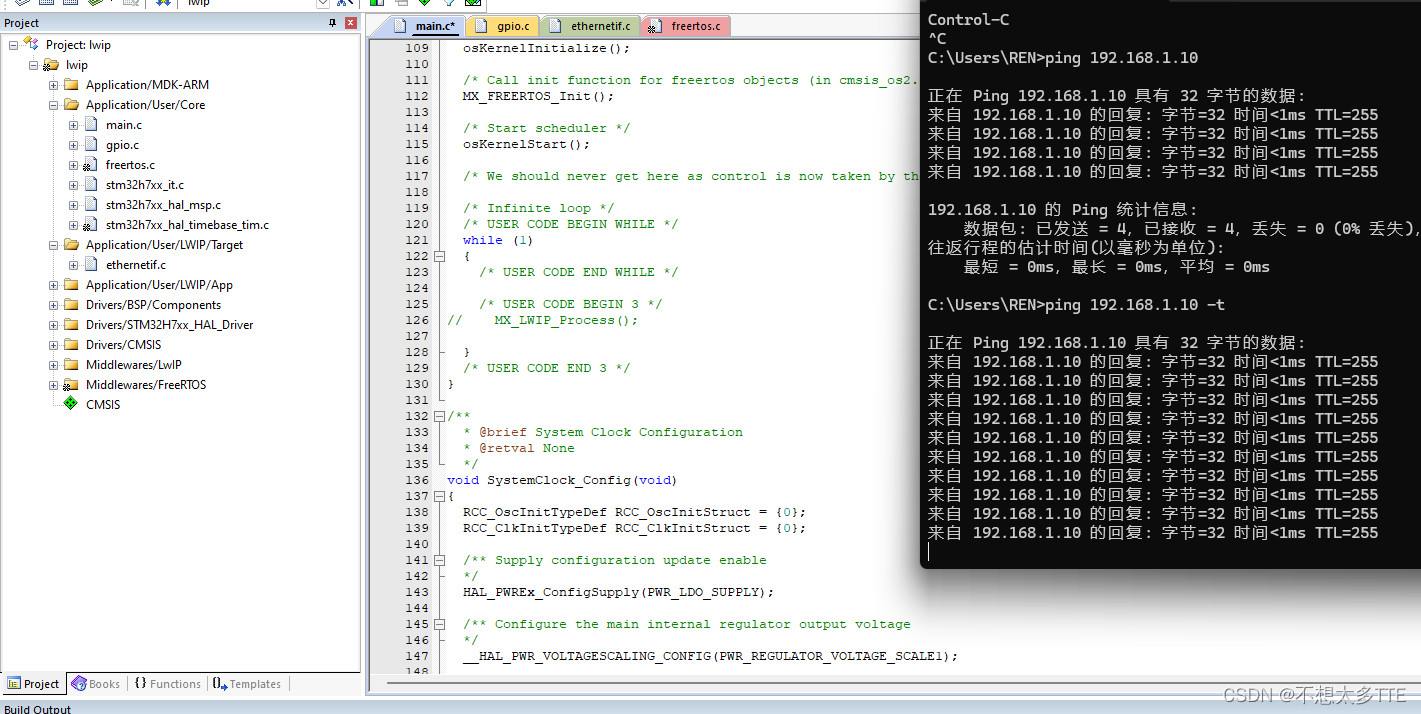Open Options for Target via its toolbar icon
The width and height of the screenshot is (1421, 714).
[341, 5]
